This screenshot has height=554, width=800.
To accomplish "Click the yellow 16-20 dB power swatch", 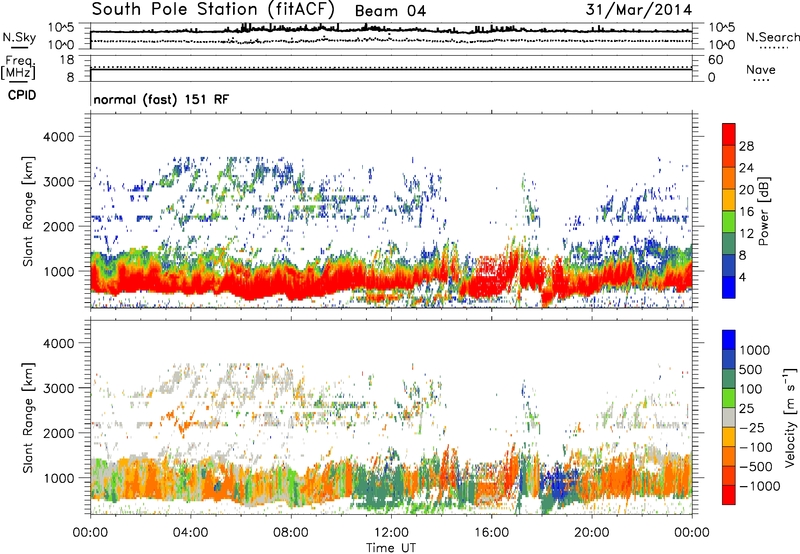I will 729,199.
